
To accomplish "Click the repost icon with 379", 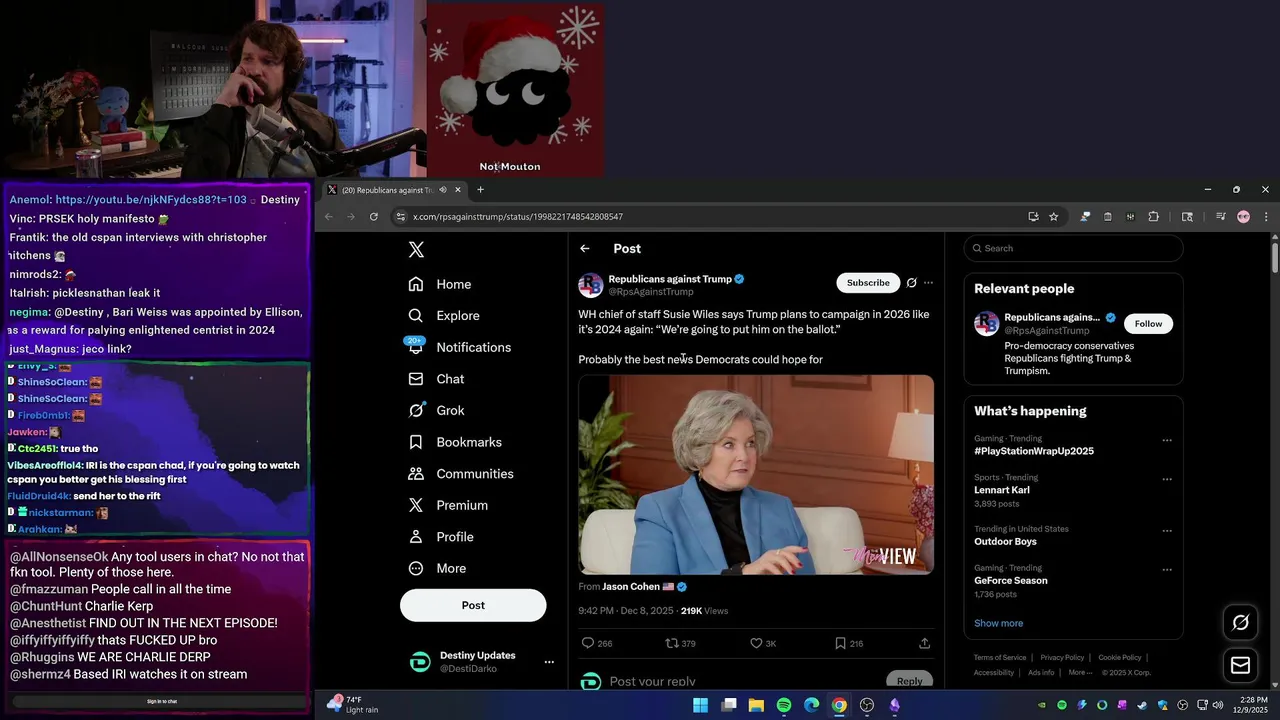I will tap(681, 643).
